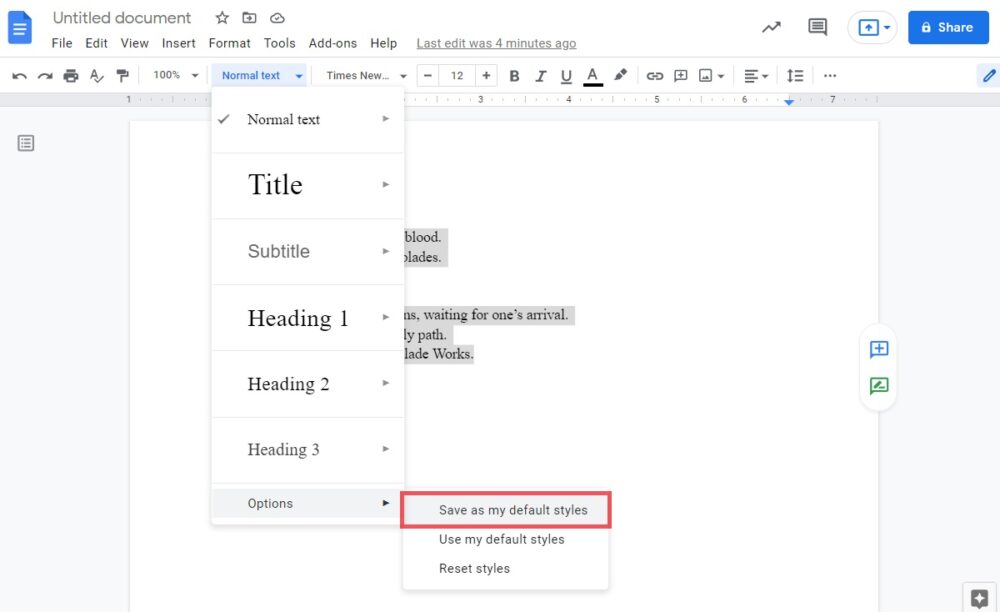This screenshot has height=612, width=1000.
Task: Open the Times New Roman font dropdown
Action: pyautogui.click(x=366, y=76)
